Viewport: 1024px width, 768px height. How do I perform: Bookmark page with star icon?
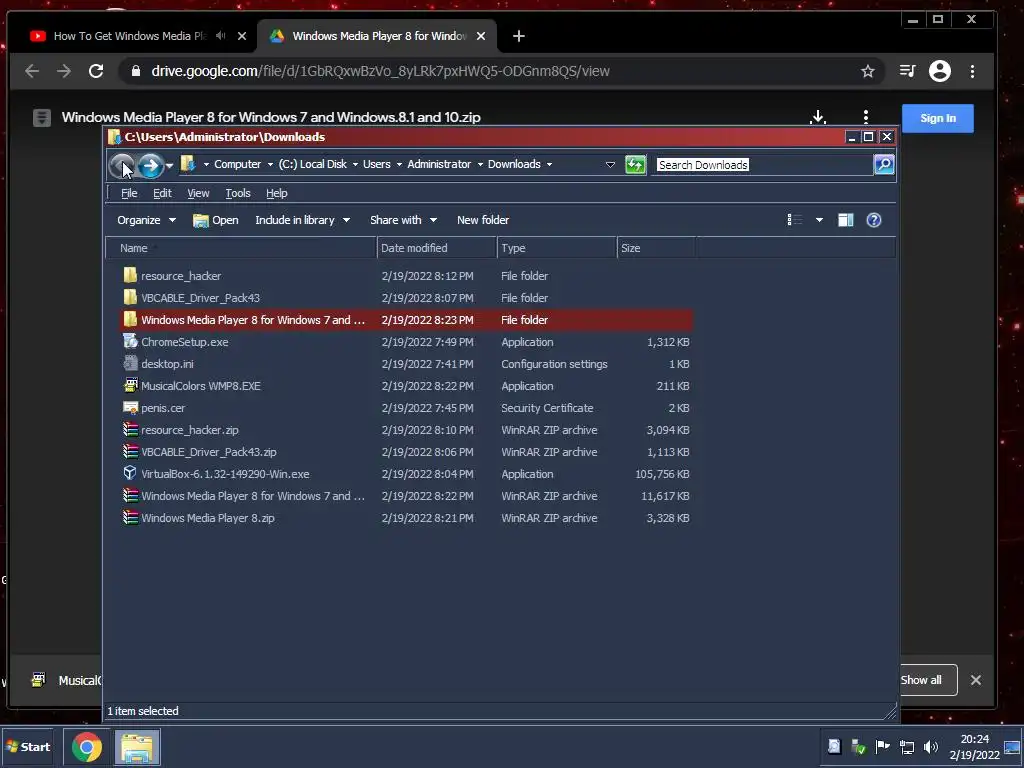pyautogui.click(x=867, y=71)
